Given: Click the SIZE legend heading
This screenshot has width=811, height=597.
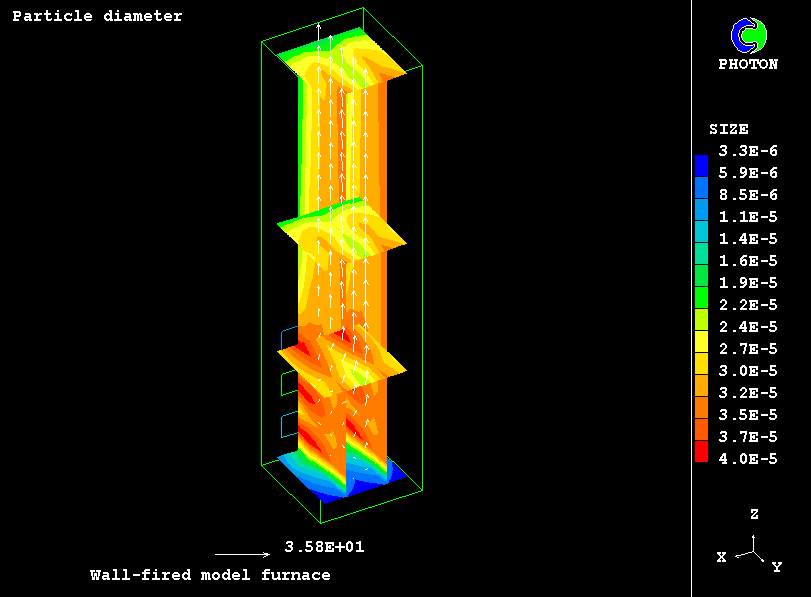Looking at the screenshot, I should coord(729,129).
